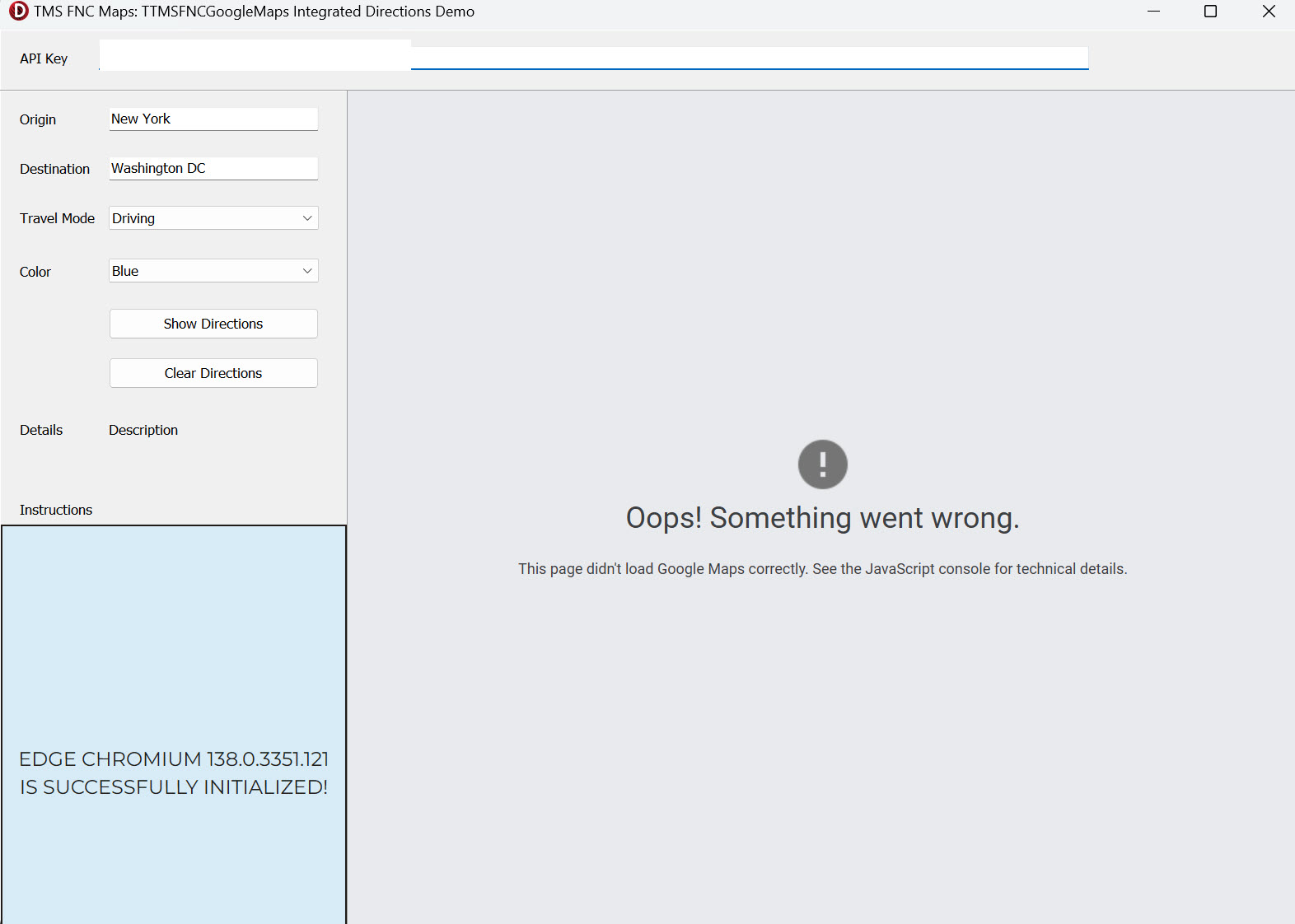This screenshot has width=1295, height=924.
Task: Click the Description label
Action: click(x=143, y=430)
